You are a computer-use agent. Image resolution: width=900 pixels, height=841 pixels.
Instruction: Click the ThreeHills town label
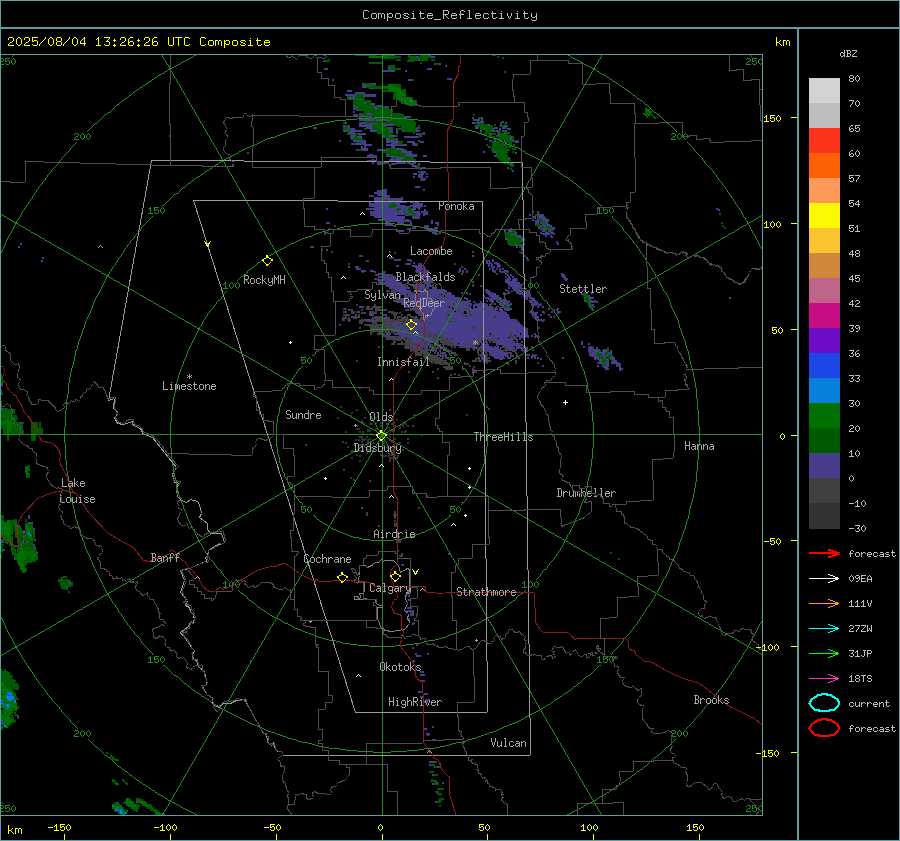pyautogui.click(x=503, y=437)
